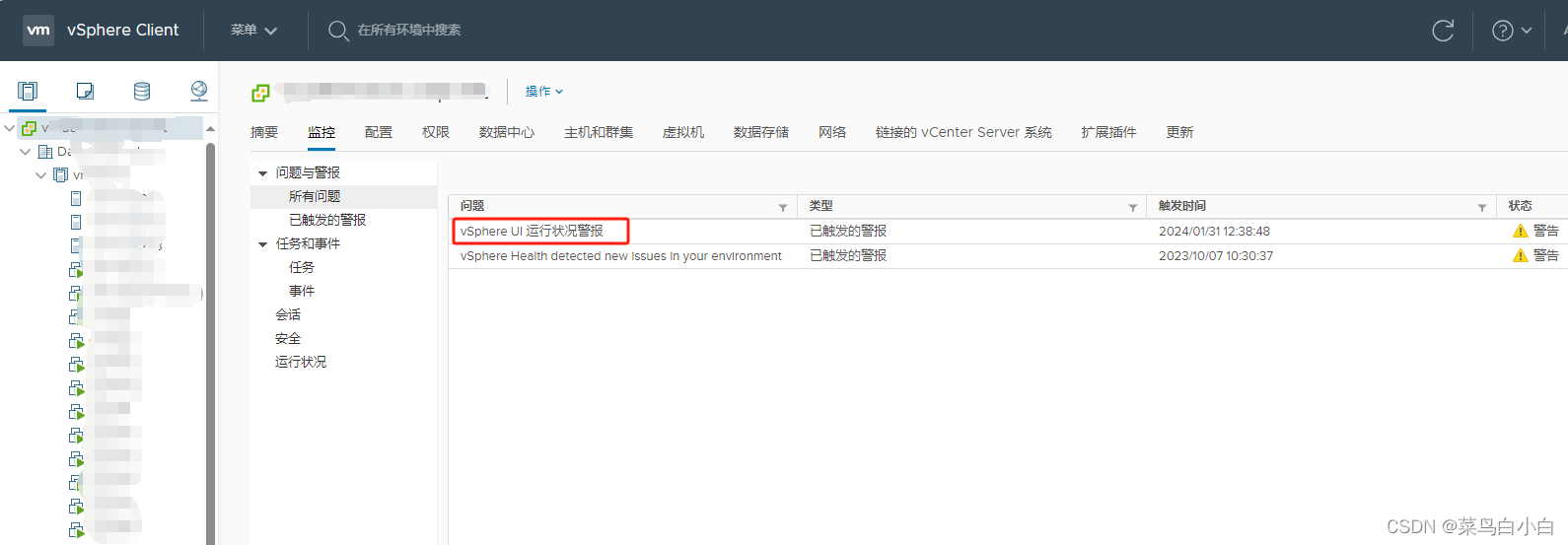Switch to the 摘要 tab

264,132
